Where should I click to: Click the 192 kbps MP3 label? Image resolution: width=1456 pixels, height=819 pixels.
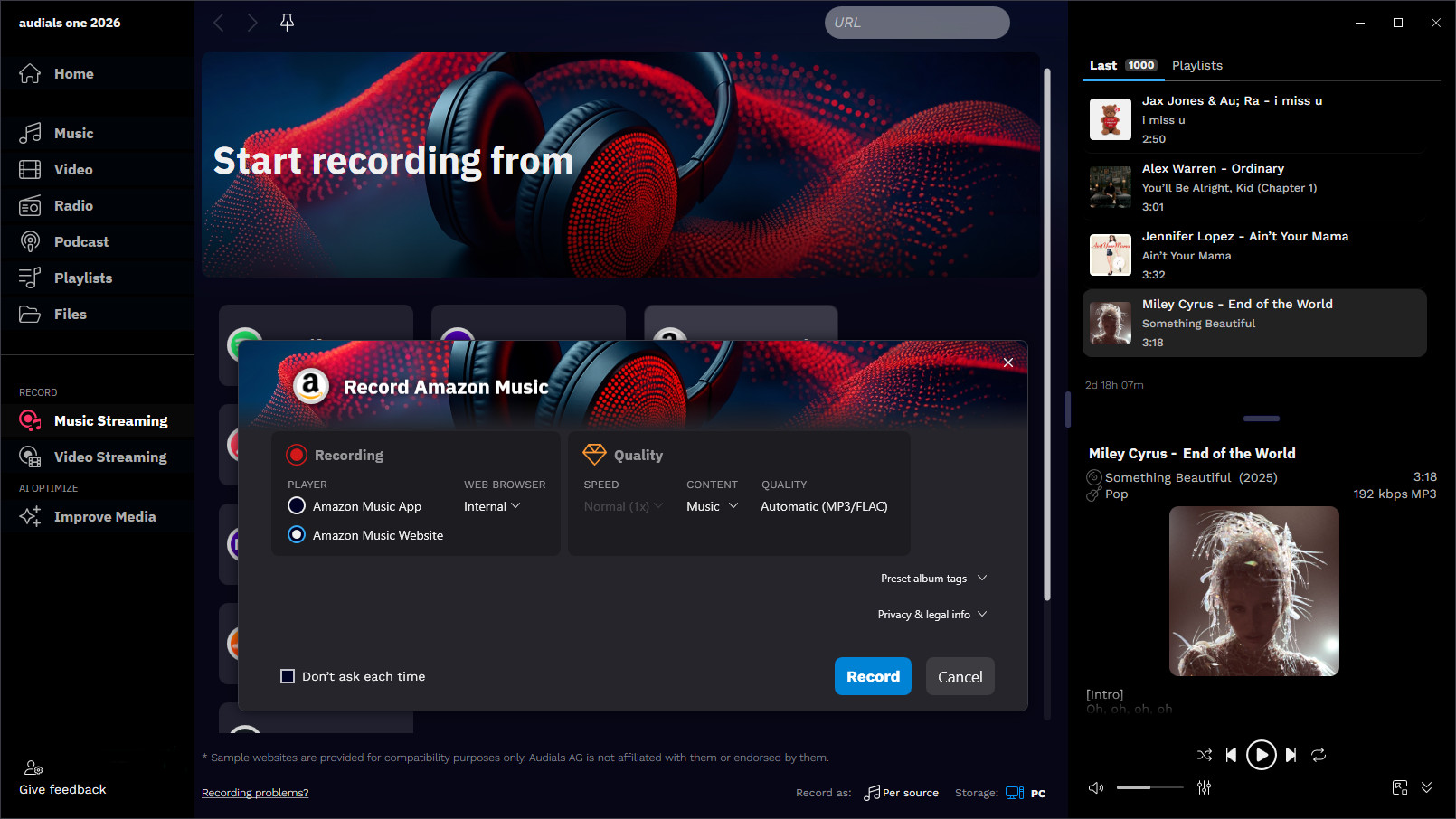pos(1395,494)
